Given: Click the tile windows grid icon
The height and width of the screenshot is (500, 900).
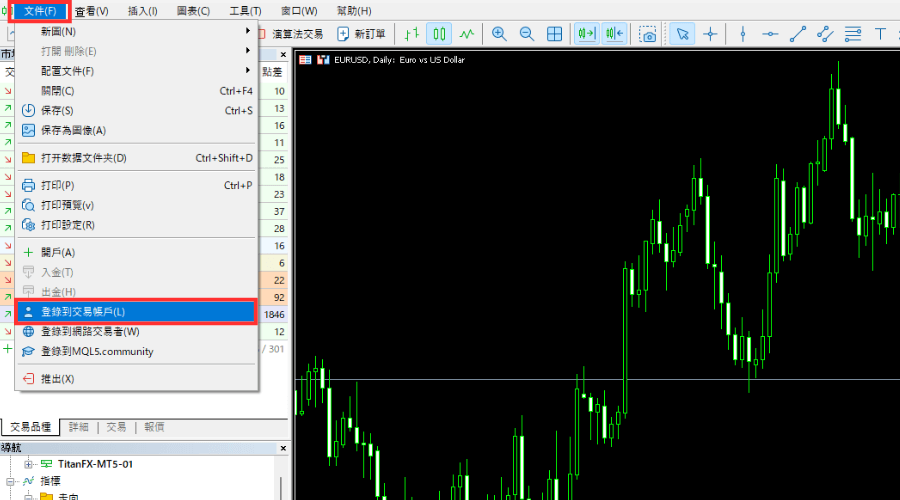Looking at the screenshot, I should [x=555, y=34].
